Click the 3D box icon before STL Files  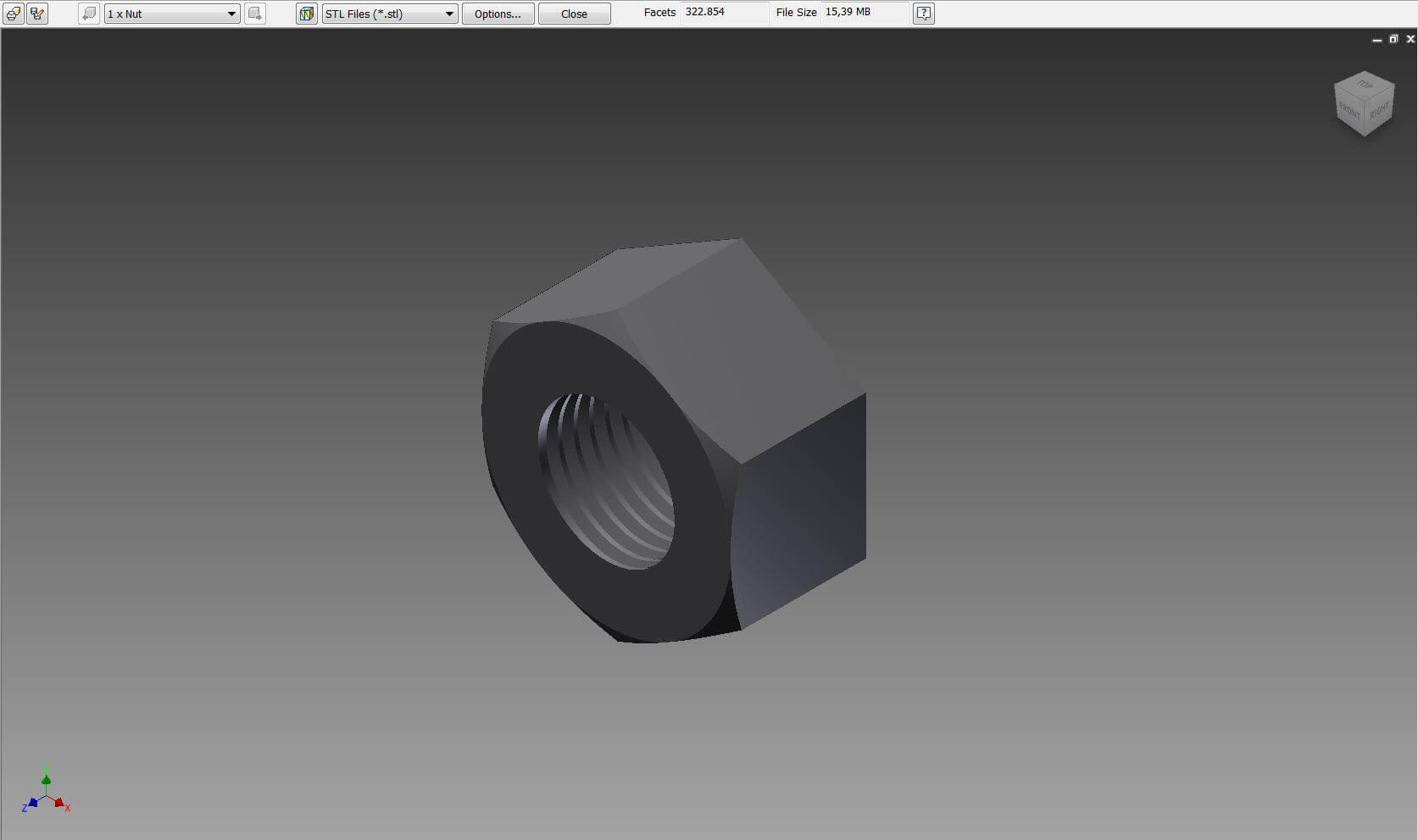[x=307, y=14]
